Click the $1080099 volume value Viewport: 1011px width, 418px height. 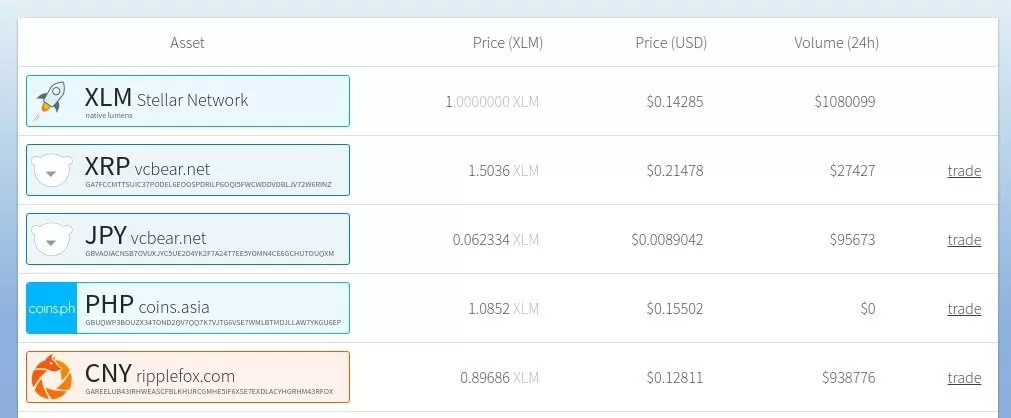845,102
